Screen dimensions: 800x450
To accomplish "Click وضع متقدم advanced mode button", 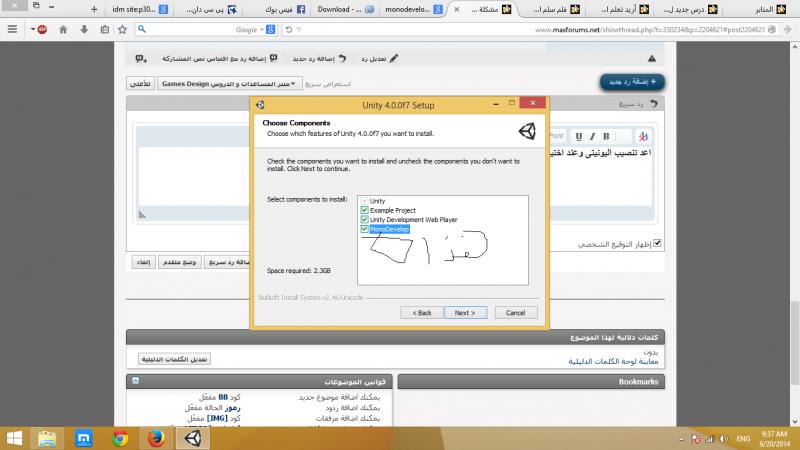I will pos(180,262).
